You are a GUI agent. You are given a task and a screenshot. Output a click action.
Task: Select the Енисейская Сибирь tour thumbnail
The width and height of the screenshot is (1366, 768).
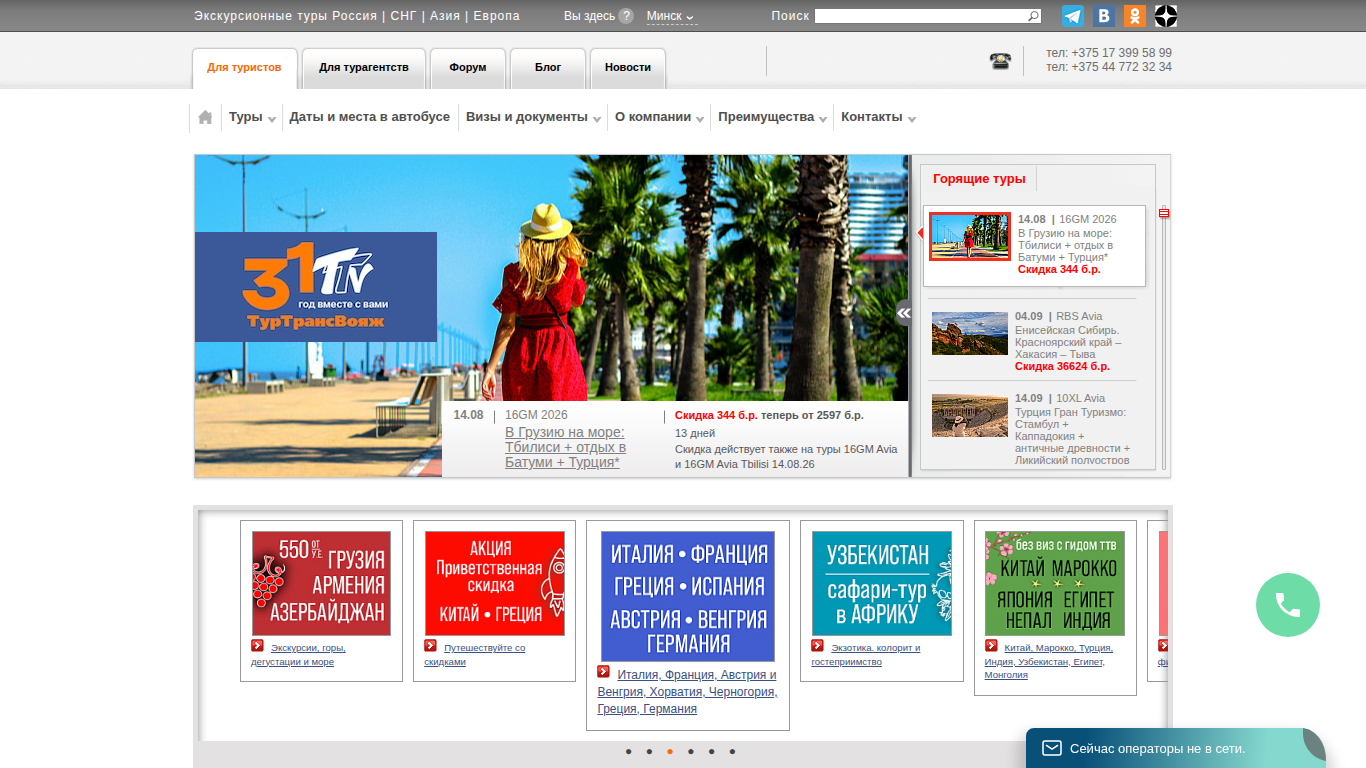(970, 333)
